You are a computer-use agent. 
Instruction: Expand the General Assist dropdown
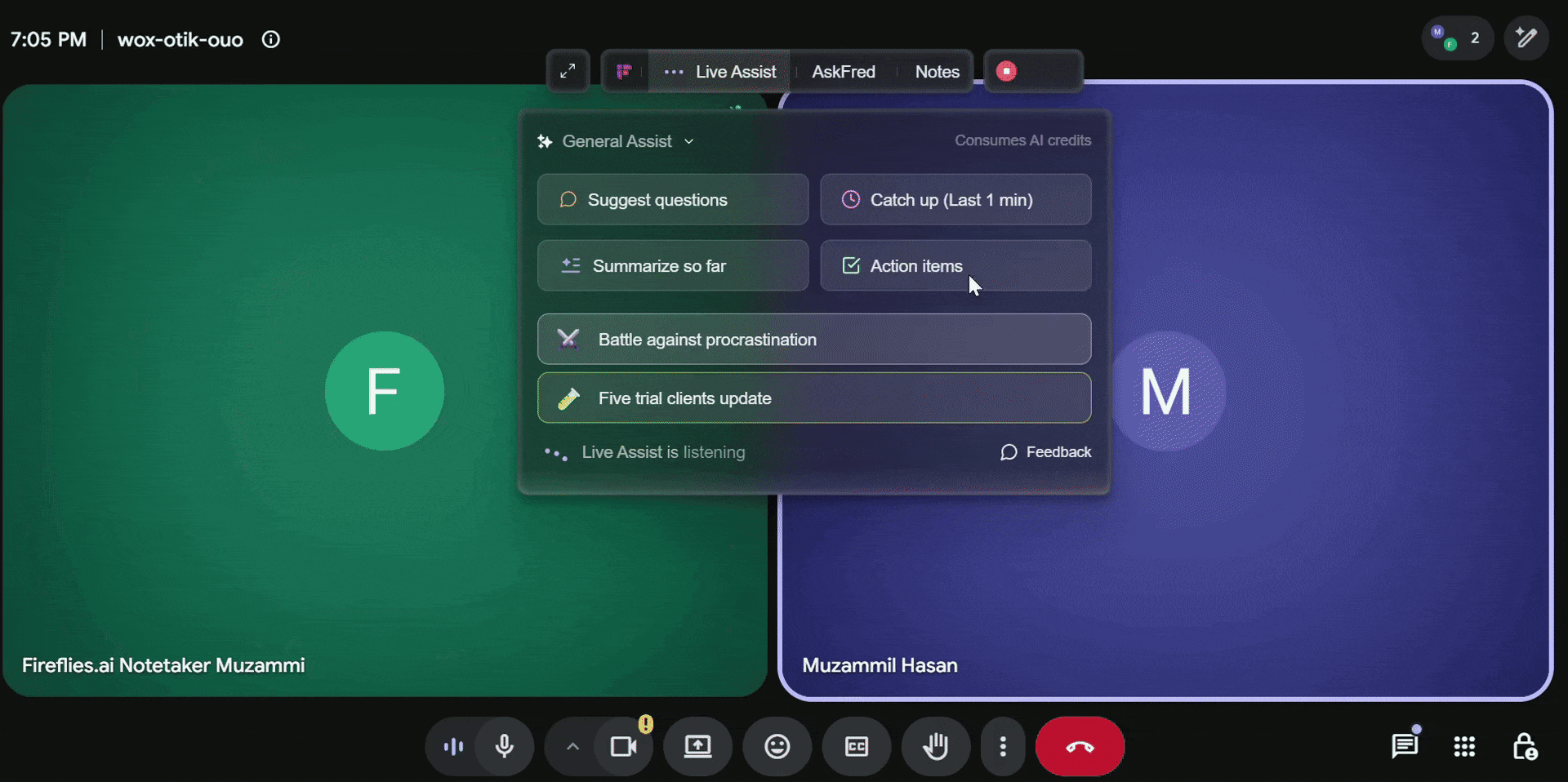point(616,141)
